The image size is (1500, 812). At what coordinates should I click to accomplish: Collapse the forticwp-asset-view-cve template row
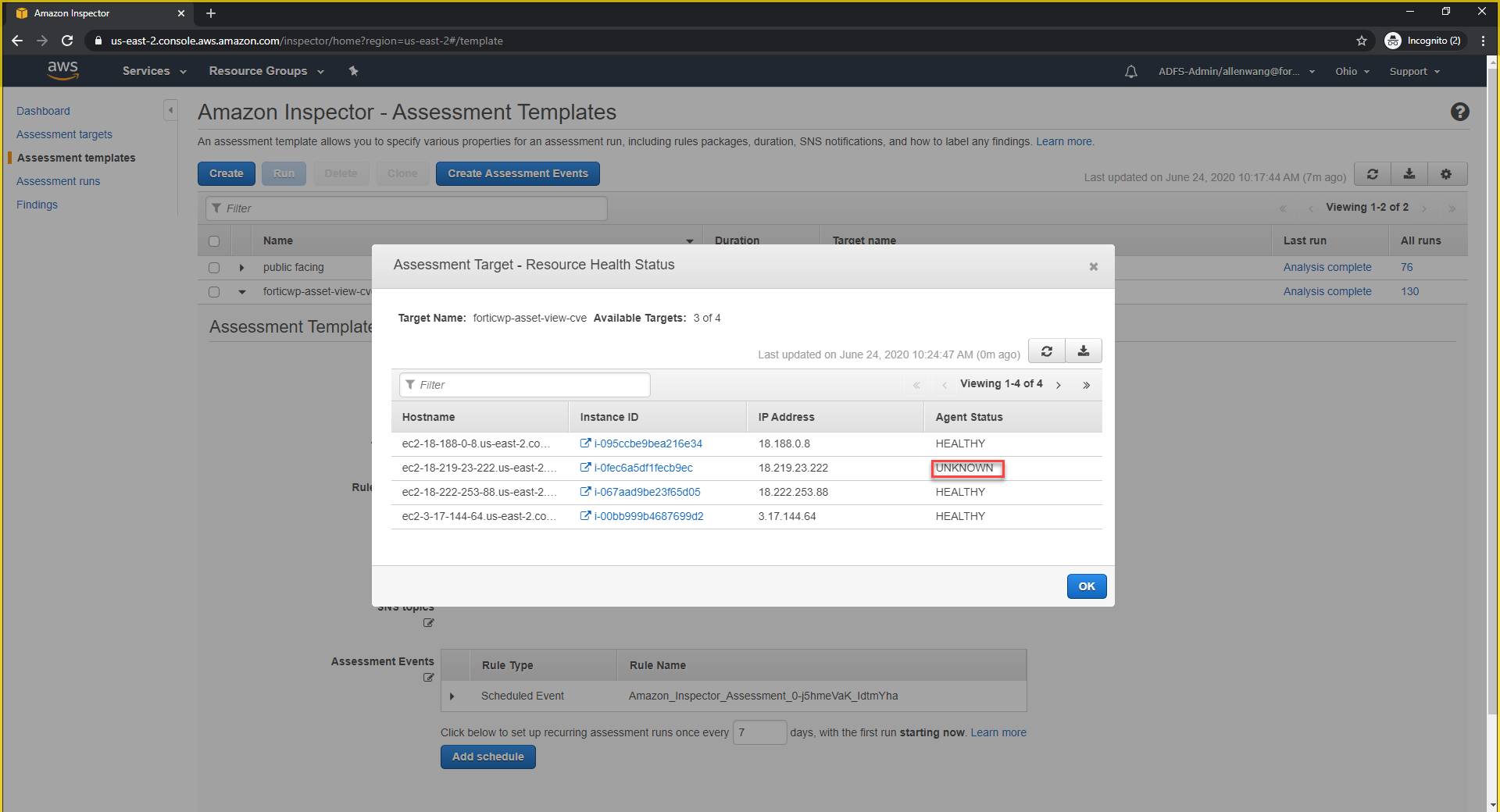(242, 292)
